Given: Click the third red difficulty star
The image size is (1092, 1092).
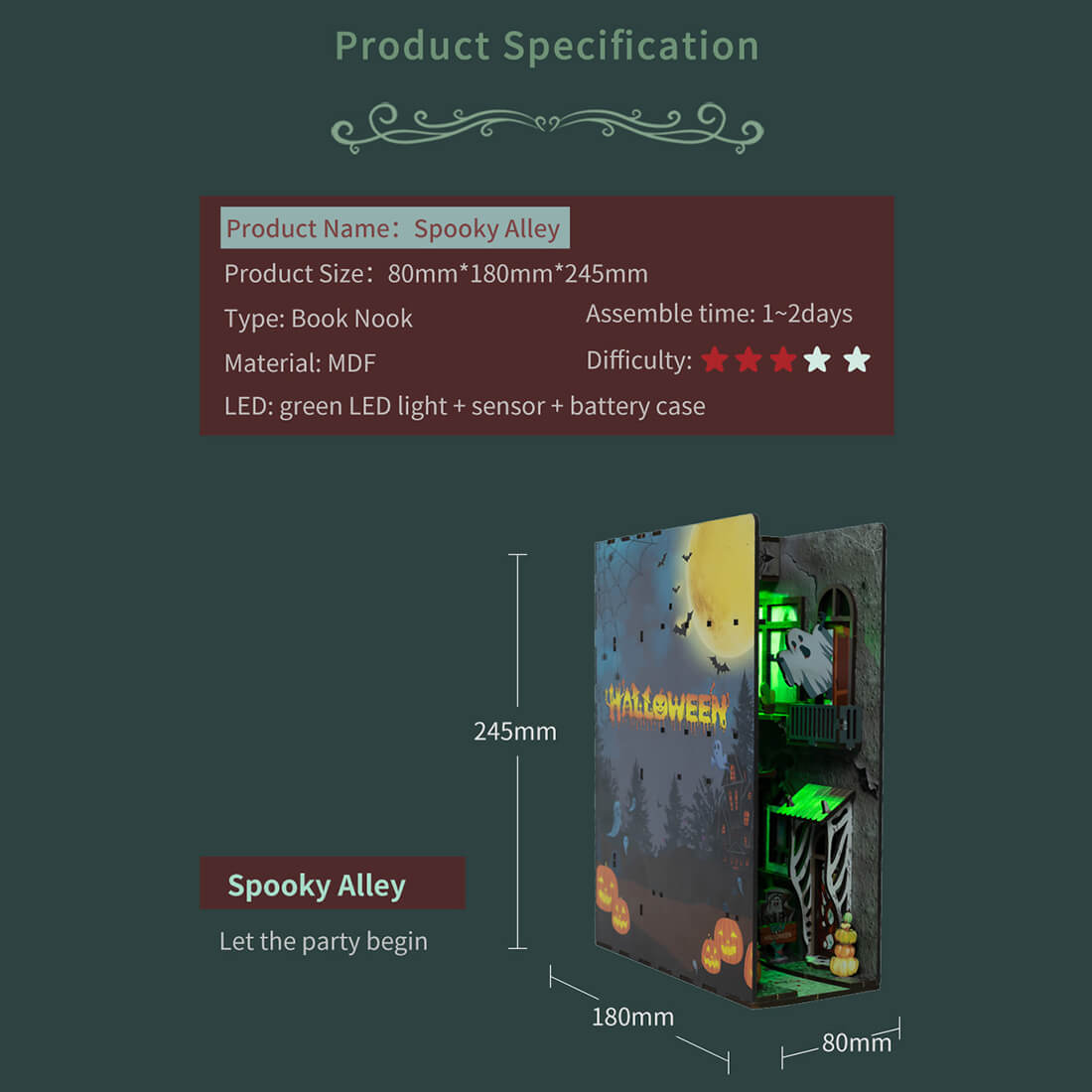Looking at the screenshot, I should (783, 359).
